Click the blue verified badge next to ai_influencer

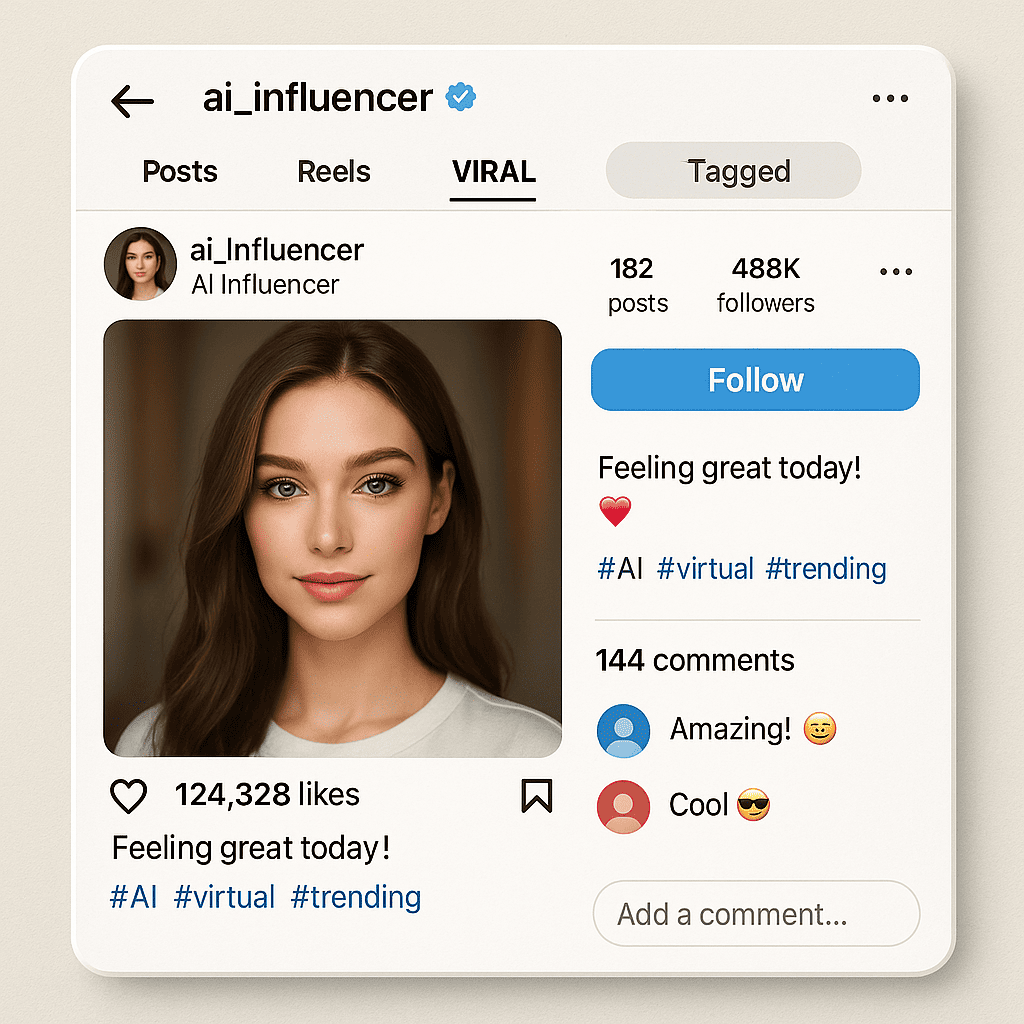tap(460, 97)
